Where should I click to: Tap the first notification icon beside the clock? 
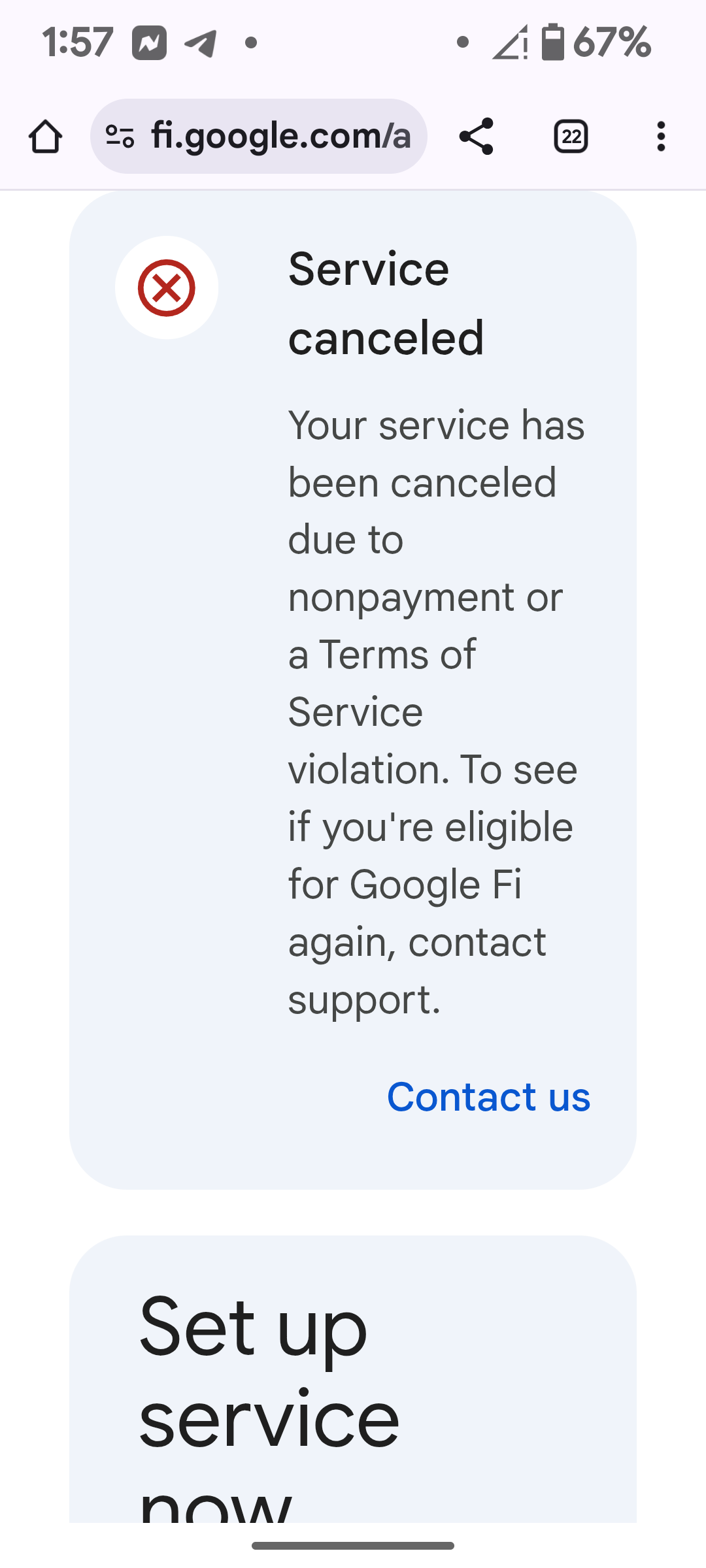coord(149,43)
